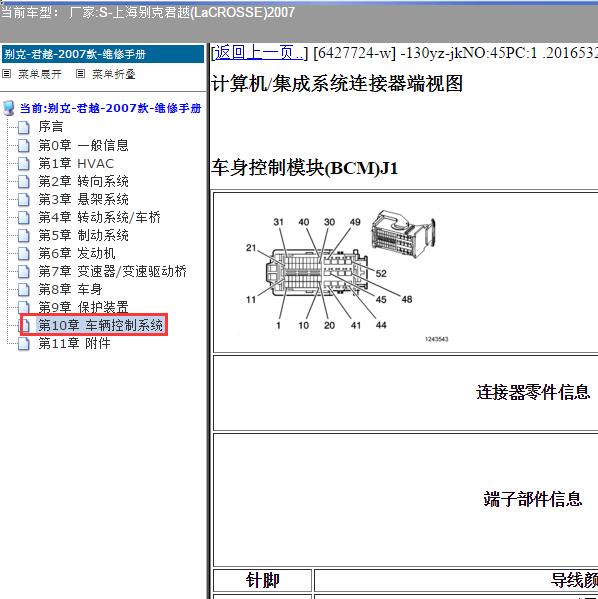Open 第8章 车身 chapter

point(70,289)
